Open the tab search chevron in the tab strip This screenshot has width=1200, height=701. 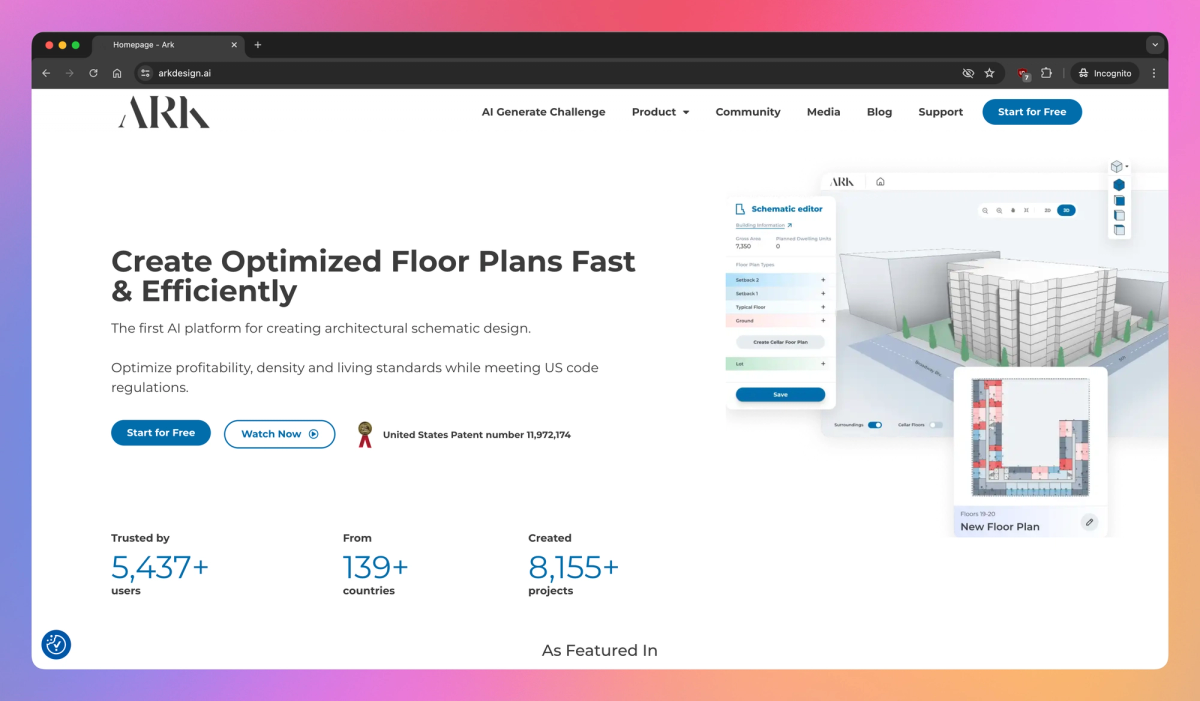click(1155, 45)
